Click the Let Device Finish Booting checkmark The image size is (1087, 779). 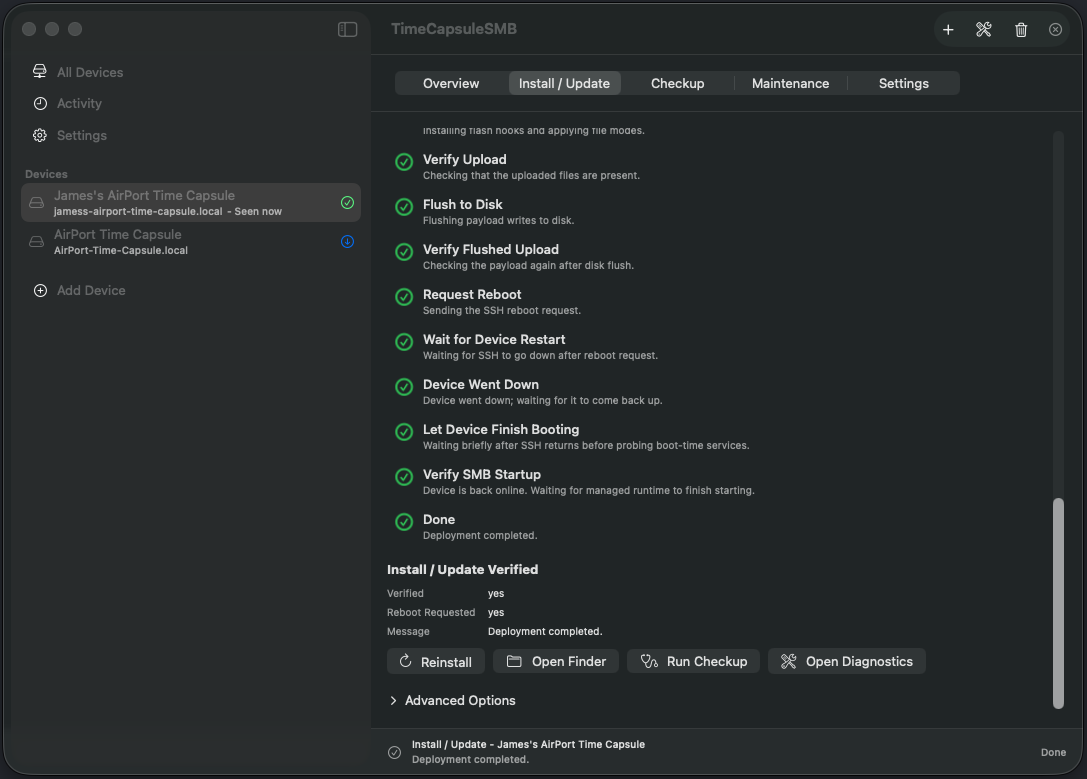tap(404, 432)
